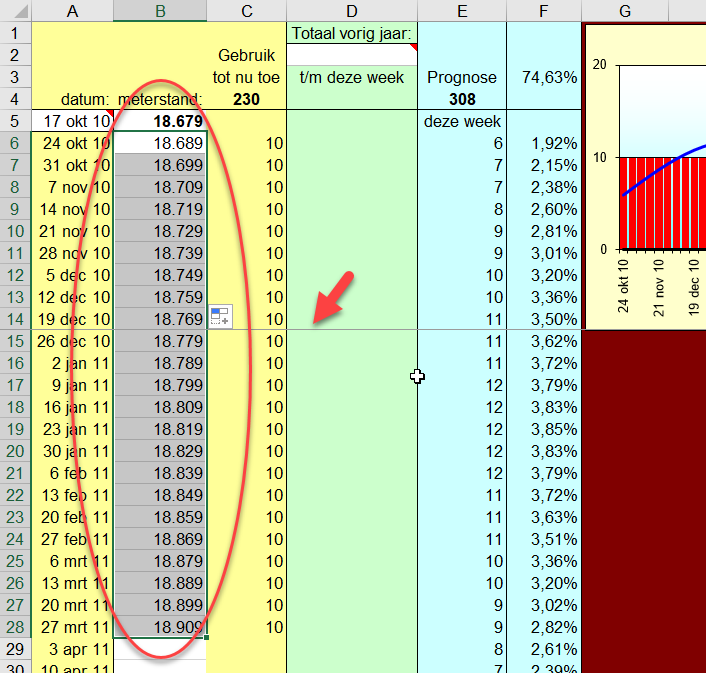Image resolution: width=706 pixels, height=673 pixels.
Task: Click date cell 3 apr 11
Action: point(72,649)
